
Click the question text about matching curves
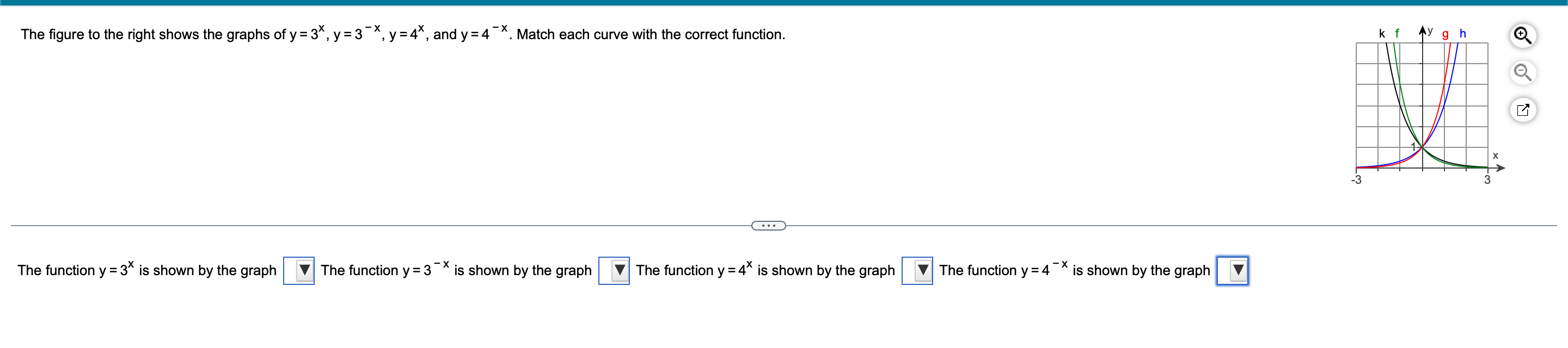pyautogui.click(x=402, y=35)
